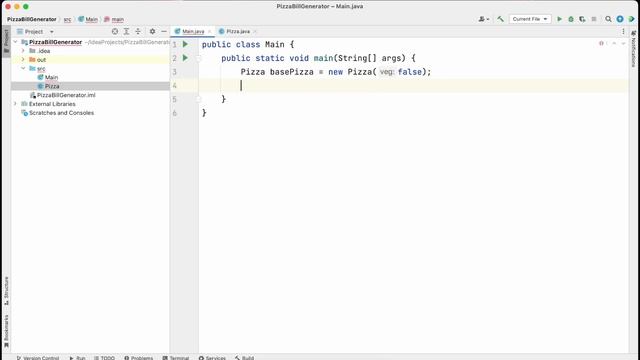
Task: Start debugging with the bug icon
Action: (x=571, y=19)
